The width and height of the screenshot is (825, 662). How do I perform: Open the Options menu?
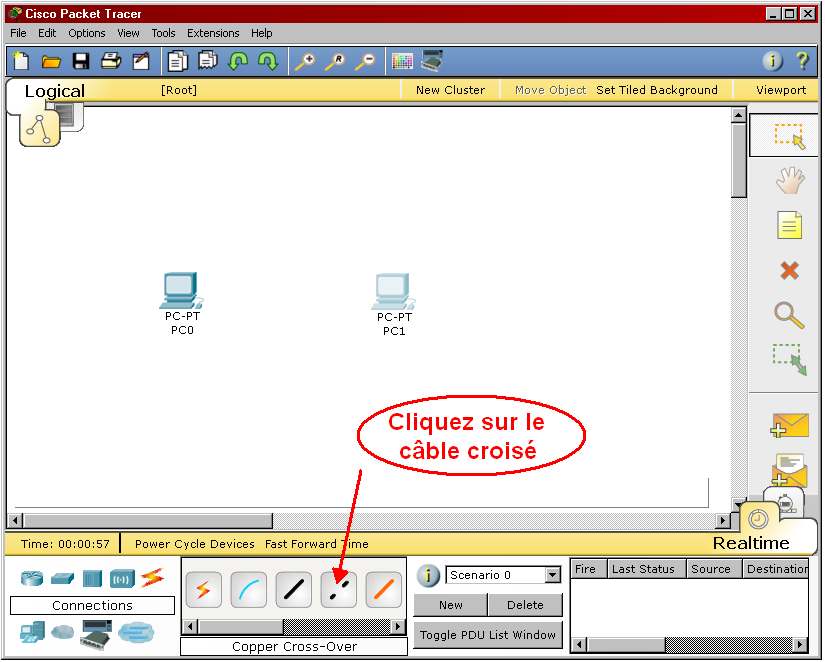87,33
